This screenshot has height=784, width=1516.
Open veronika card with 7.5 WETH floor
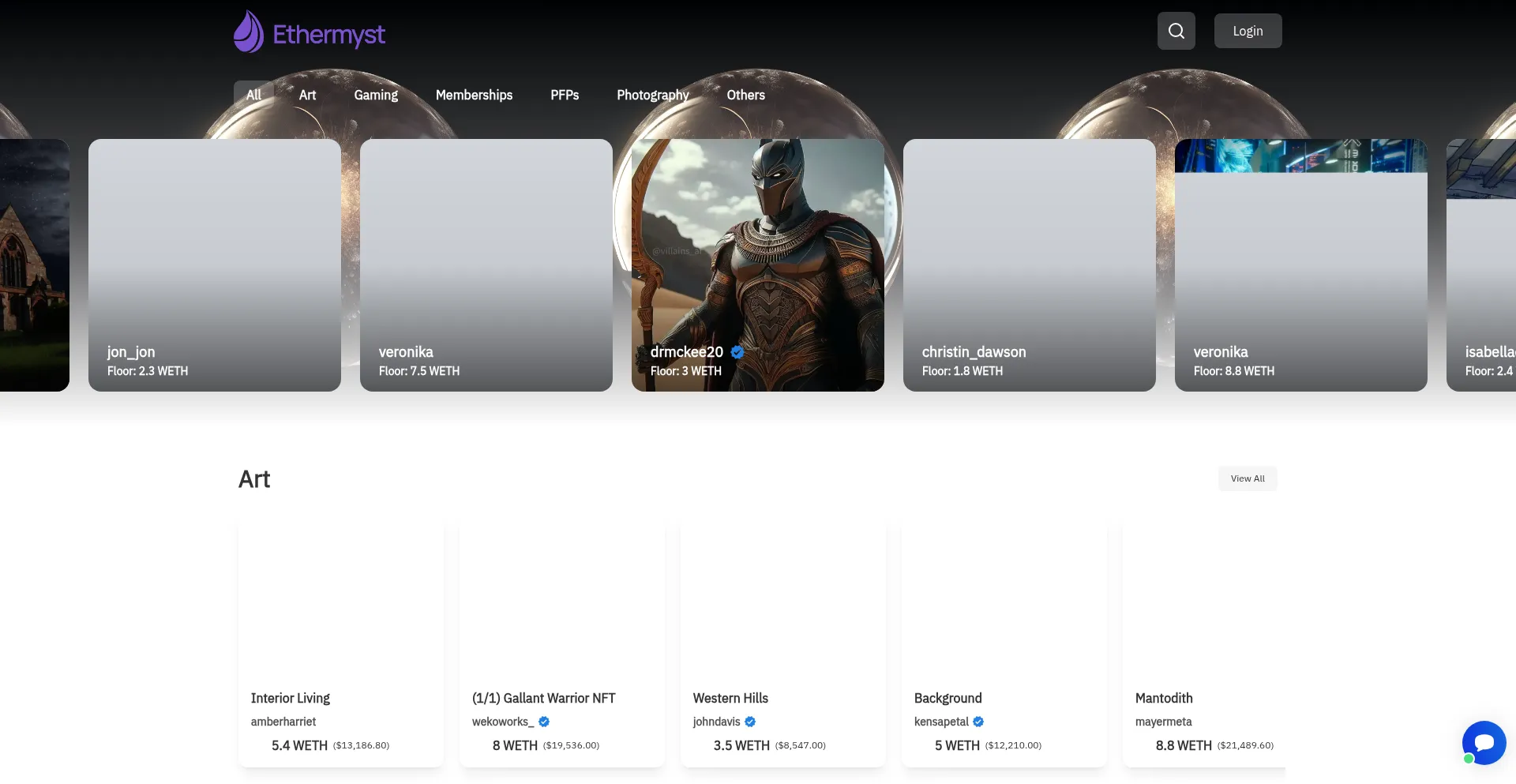tap(486, 265)
